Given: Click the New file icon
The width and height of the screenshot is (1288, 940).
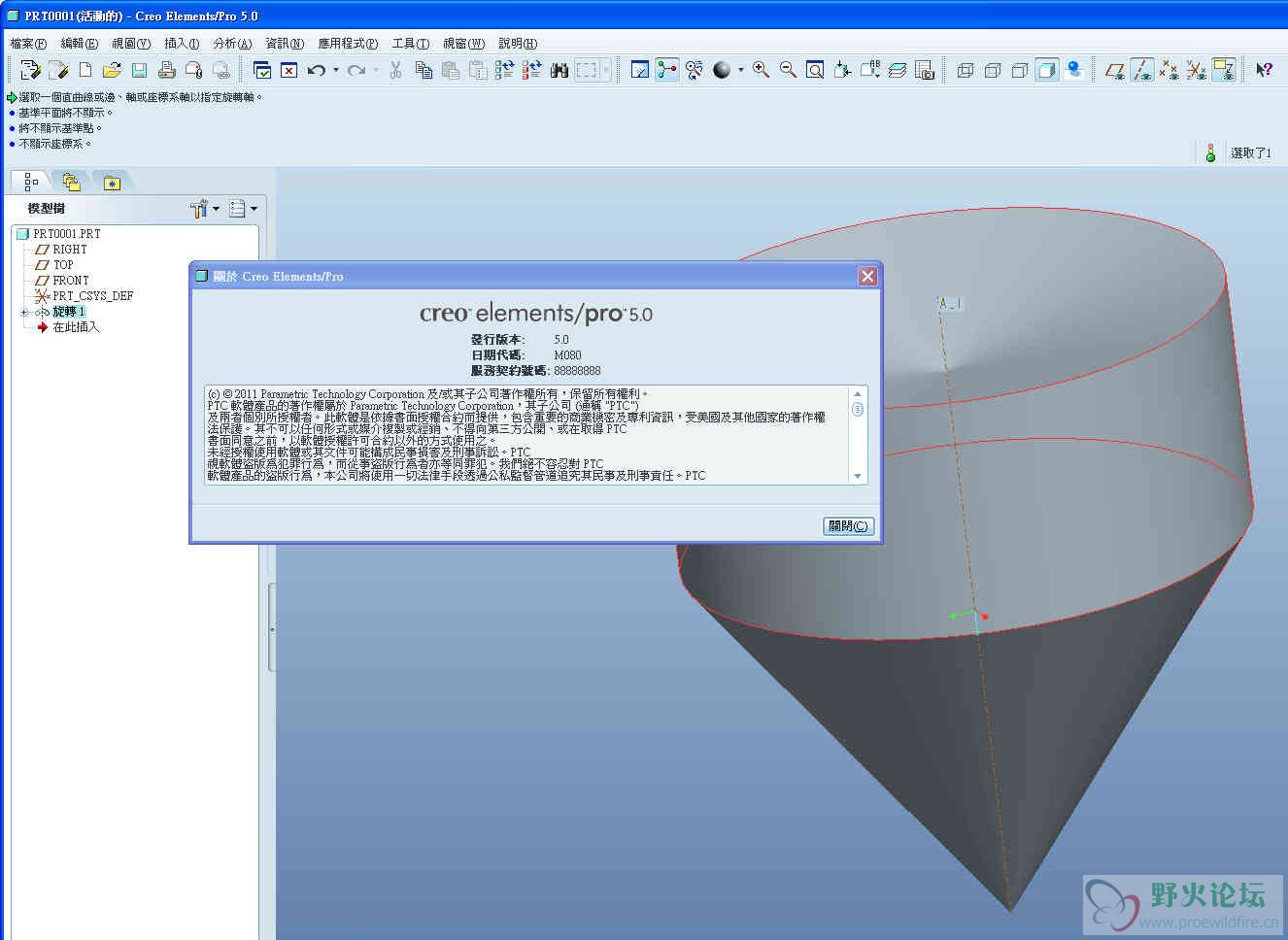Looking at the screenshot, I should pos(85,70).
